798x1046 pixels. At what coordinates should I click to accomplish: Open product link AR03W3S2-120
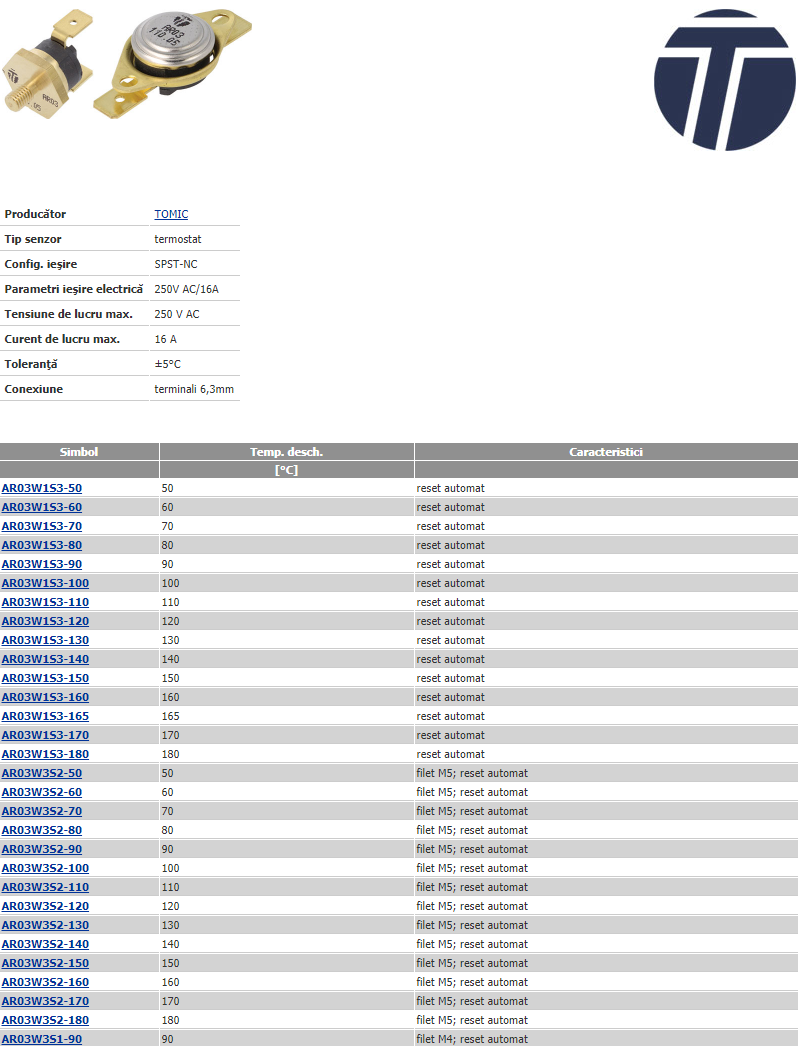pos(45,906)
